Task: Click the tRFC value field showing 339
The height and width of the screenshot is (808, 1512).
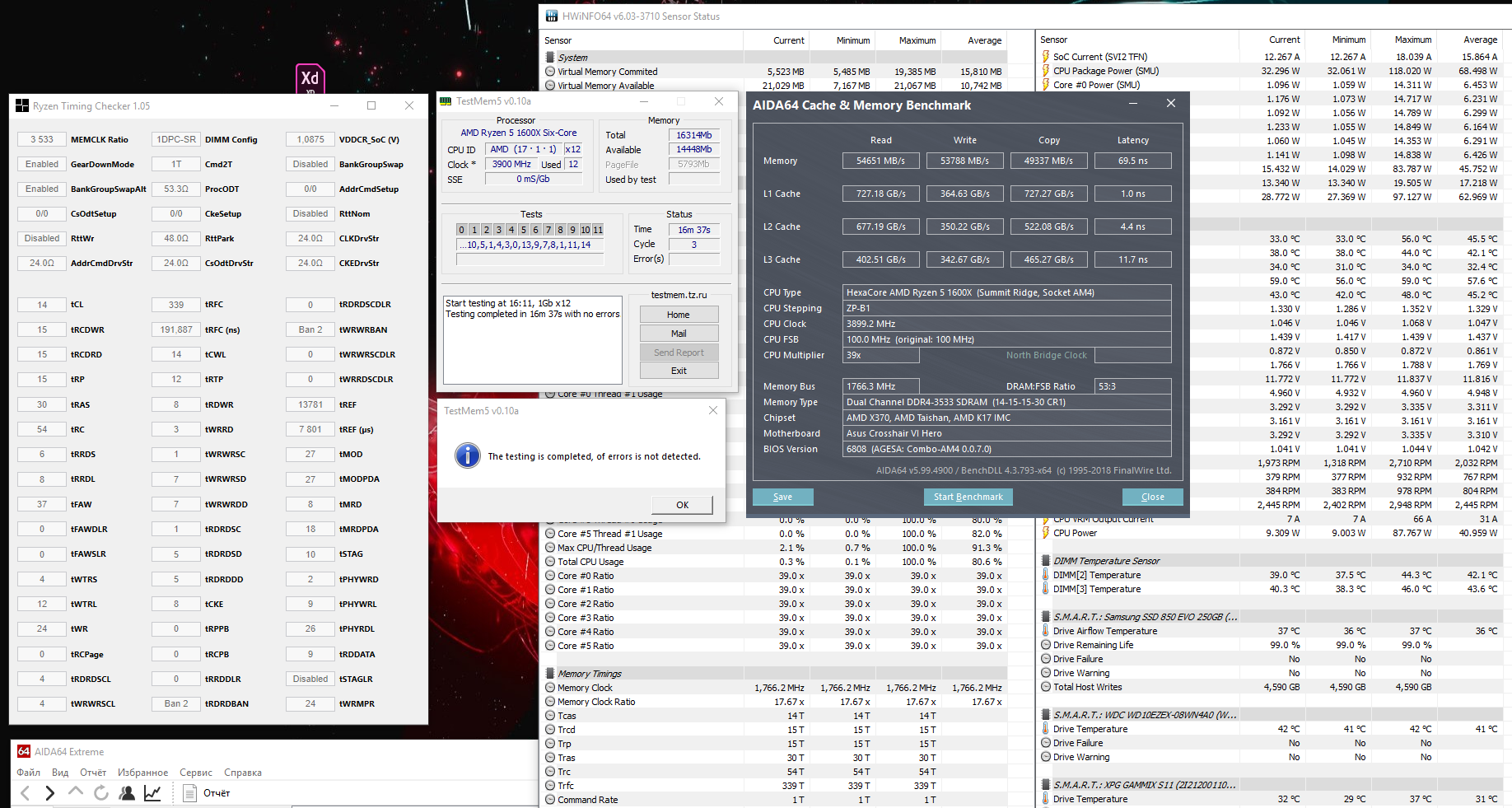Action: pyautogui.click(x=176, y=305)
